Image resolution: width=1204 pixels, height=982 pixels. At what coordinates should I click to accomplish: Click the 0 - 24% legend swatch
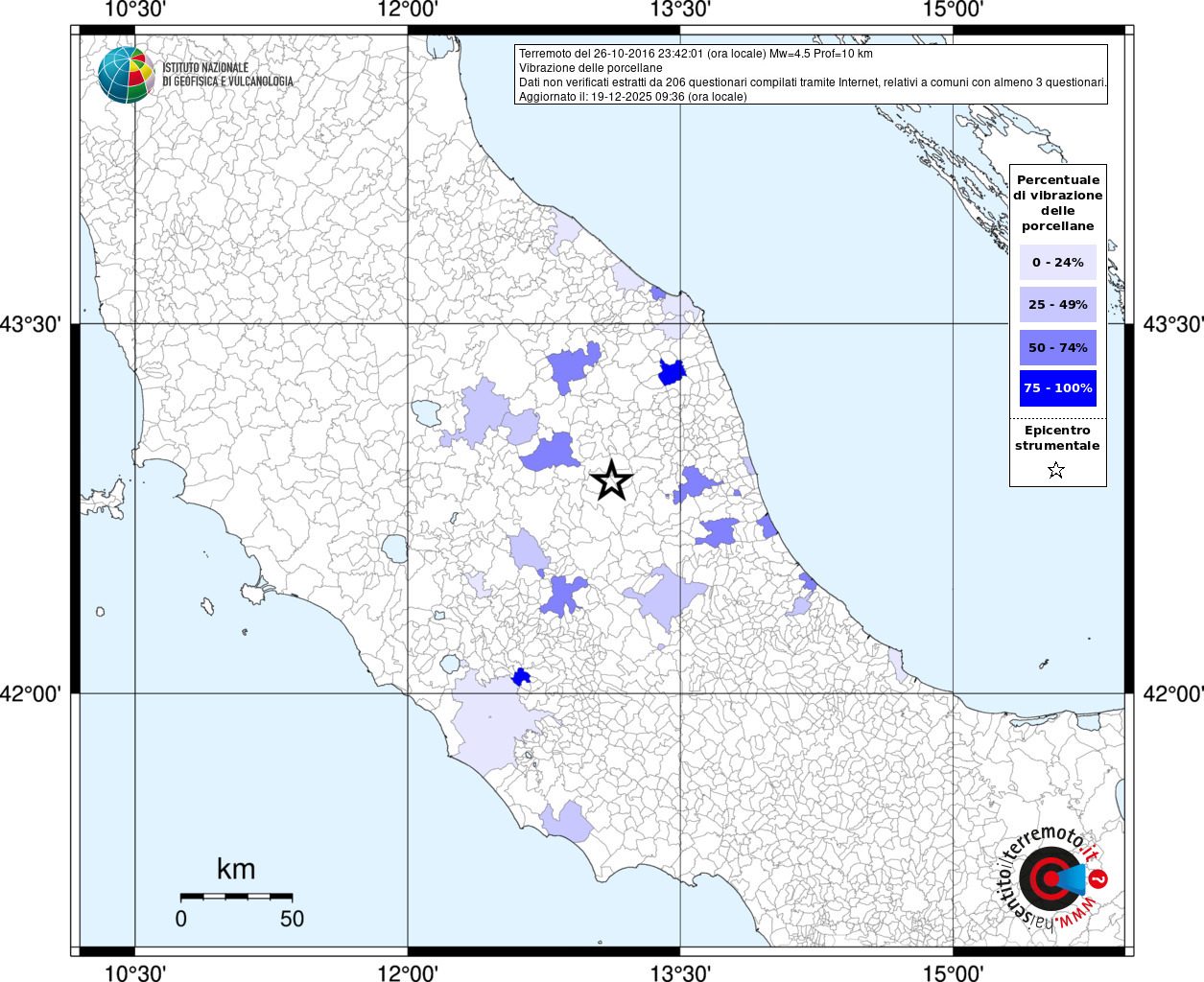[x=1057, y=262]
